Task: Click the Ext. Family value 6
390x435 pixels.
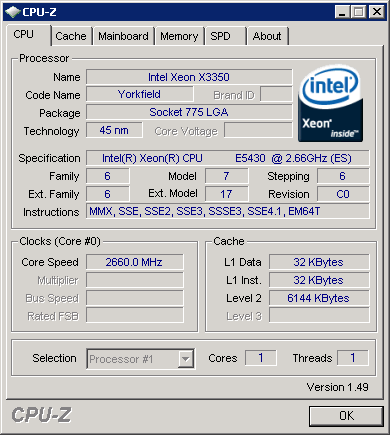Action: click(x=108, y=194)
